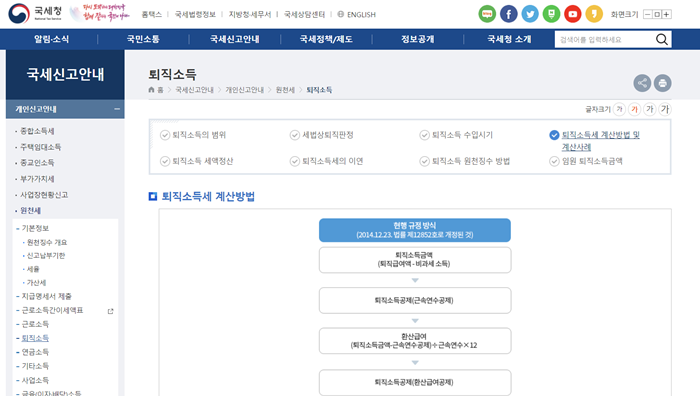Image resolution: width=700 pixels, height=396 pixels.
Task: Click the 국세청 logo
Action: click(35, 13)
